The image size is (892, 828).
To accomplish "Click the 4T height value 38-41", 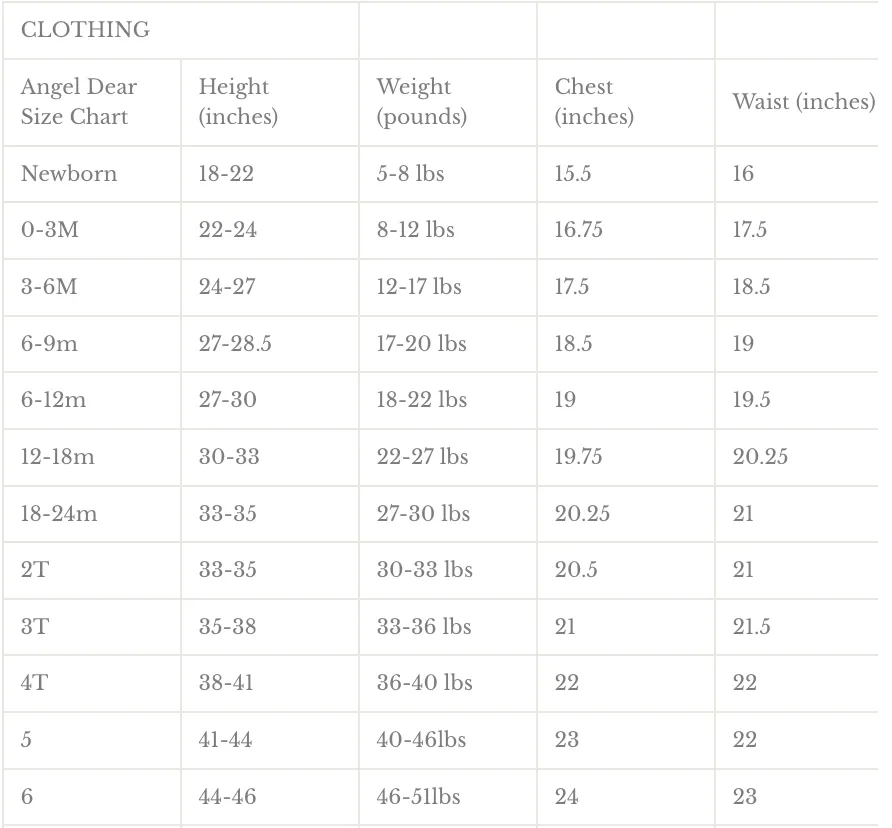I will pyautogui.click(x=226, y=682).
